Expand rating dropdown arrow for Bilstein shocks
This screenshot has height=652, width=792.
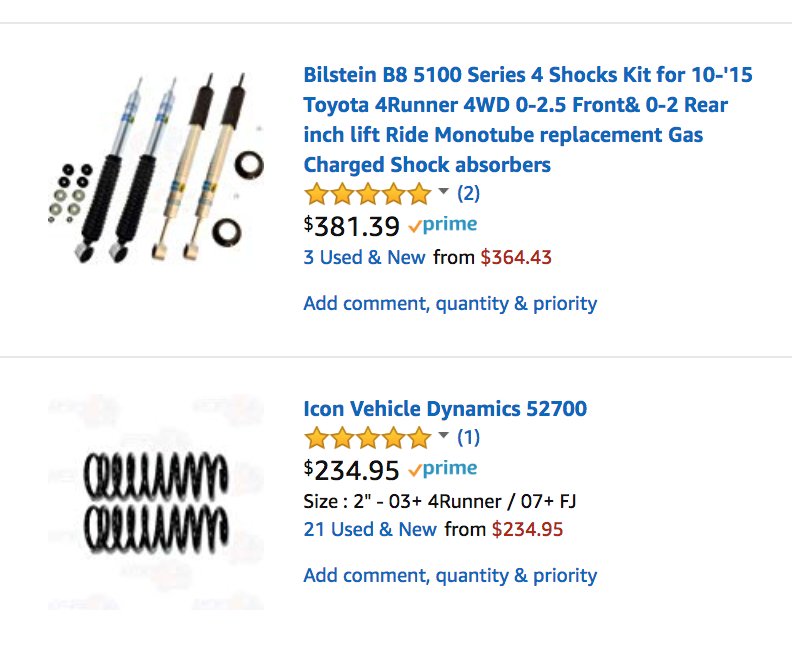[443, 191]
